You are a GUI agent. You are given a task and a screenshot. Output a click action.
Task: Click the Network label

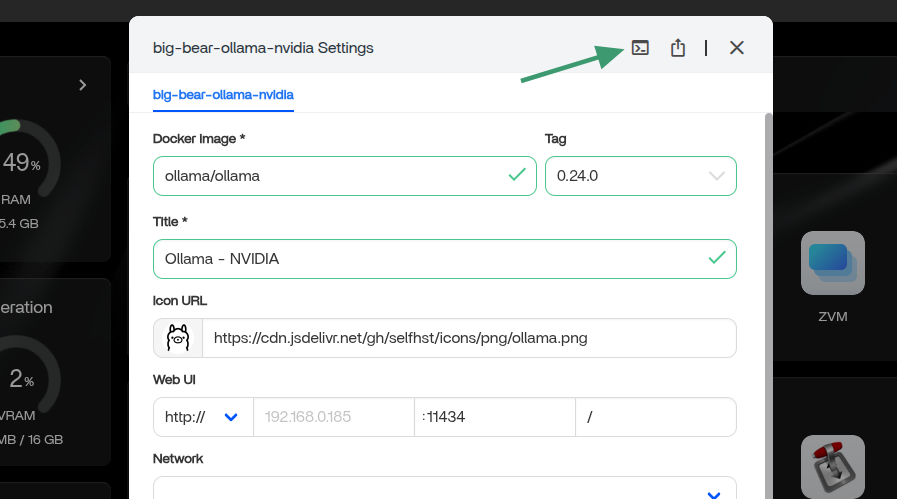click(178, 459)
